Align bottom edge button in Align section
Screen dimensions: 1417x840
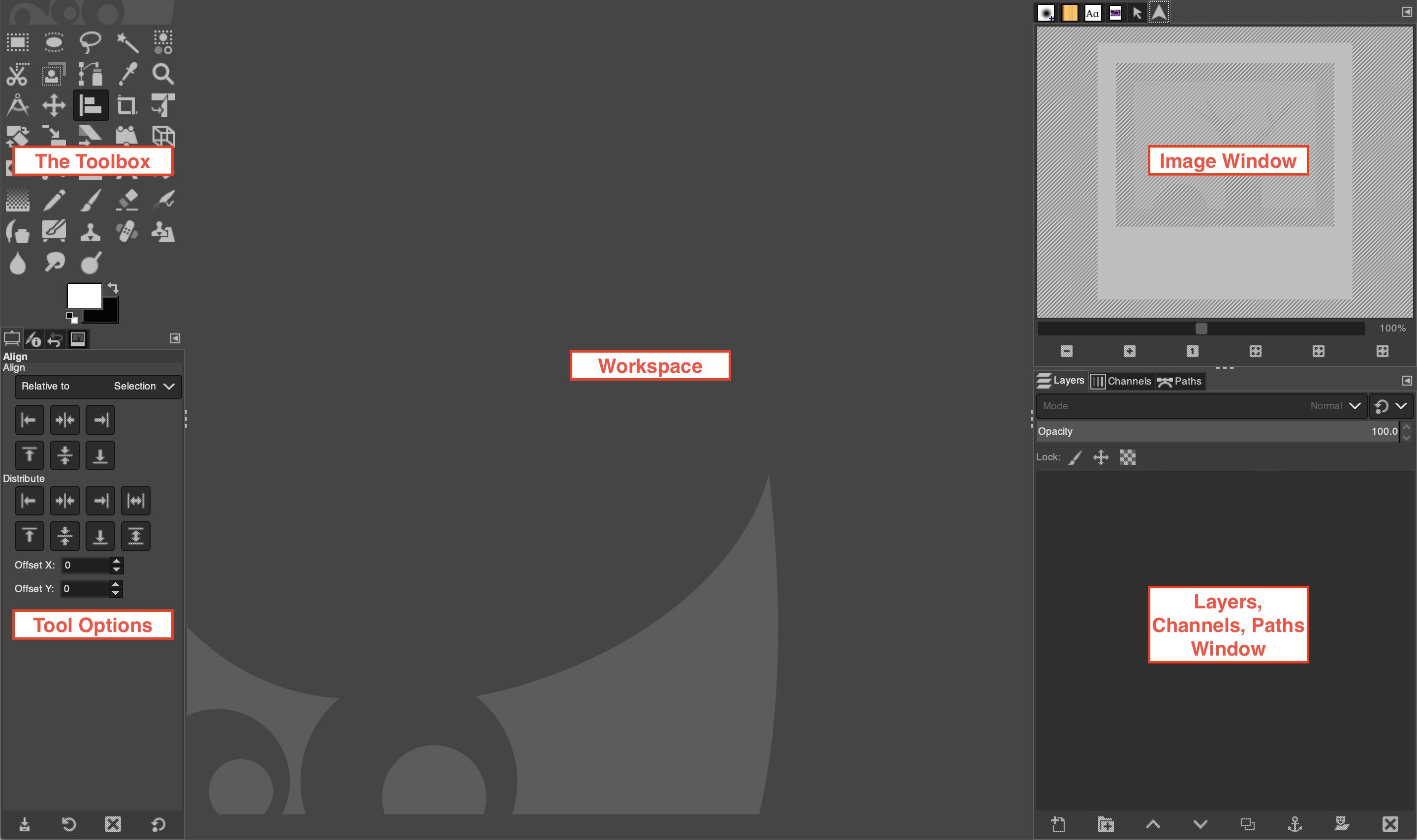coord(100,456)
